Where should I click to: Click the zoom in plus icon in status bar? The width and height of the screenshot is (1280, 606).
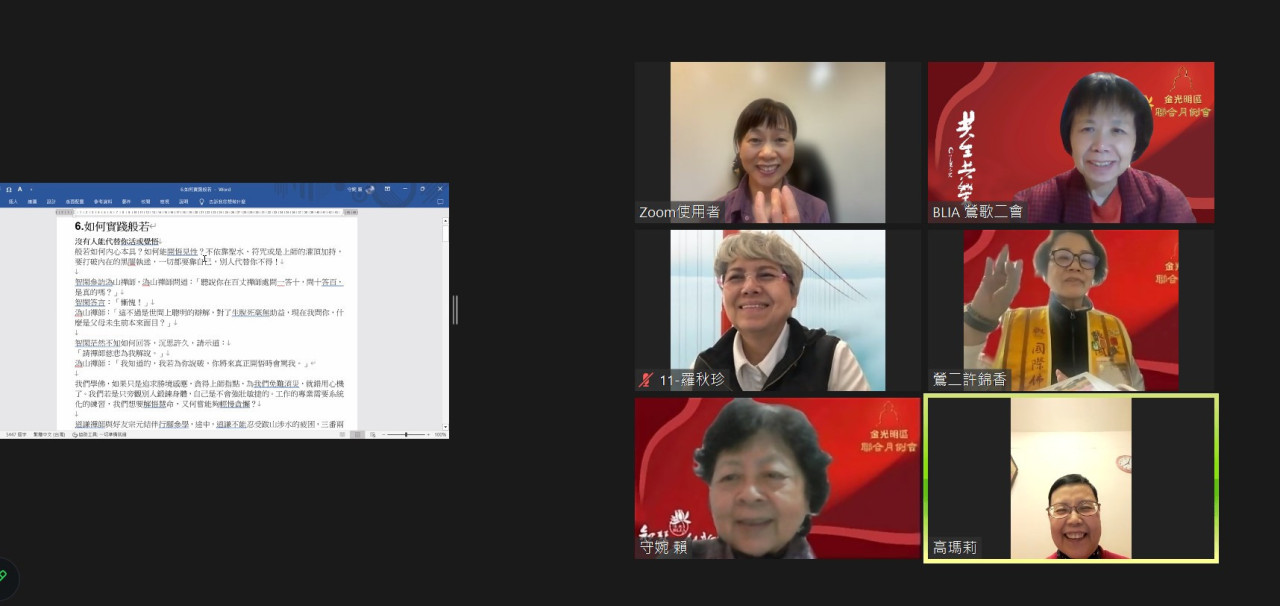[x=428, y=435]
